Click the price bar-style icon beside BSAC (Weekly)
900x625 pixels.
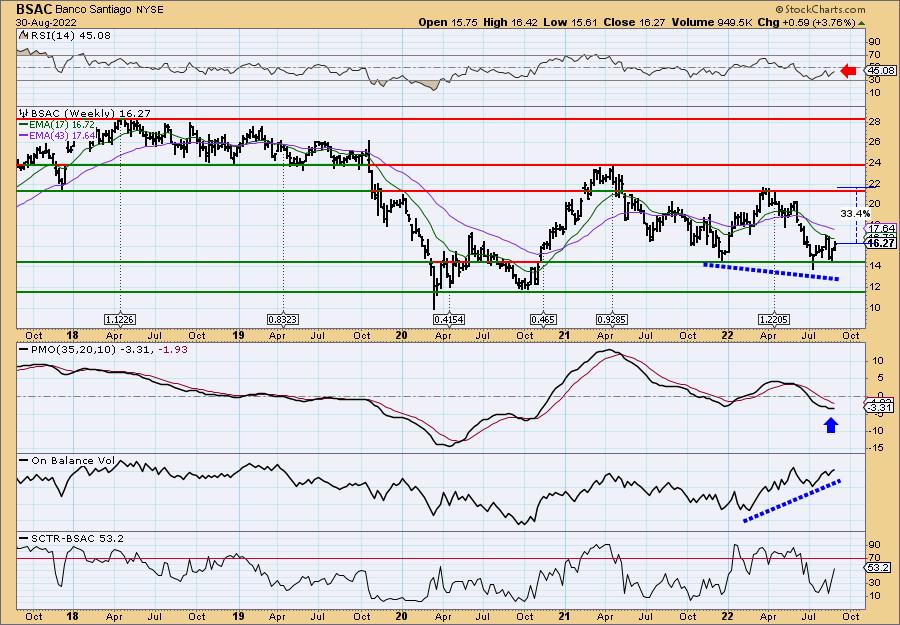[x=24, y=113]
